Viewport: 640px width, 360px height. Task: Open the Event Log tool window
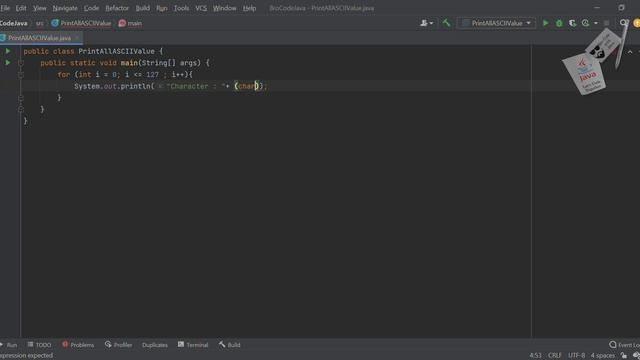(x=624, y=345)
